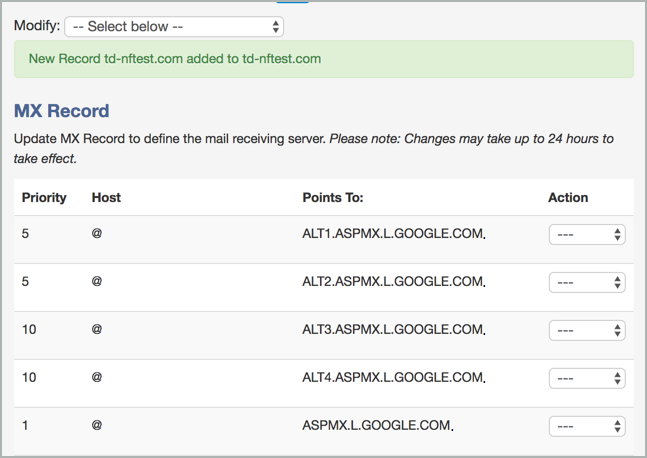Click the @ host of the ALT1 row
This screenshot has width=647, height=458.
[x=97, y=234]
